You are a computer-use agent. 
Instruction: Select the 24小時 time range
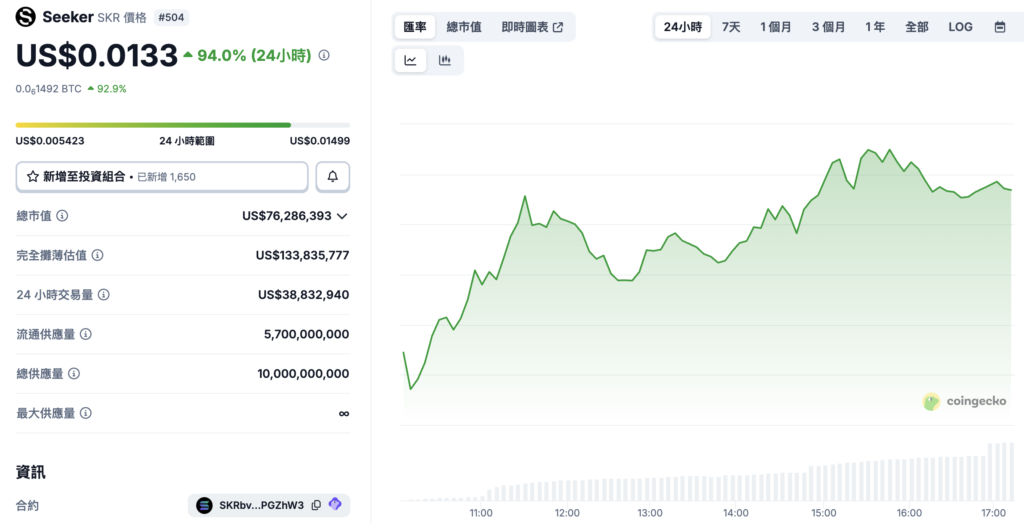click(x=683, y=27)
